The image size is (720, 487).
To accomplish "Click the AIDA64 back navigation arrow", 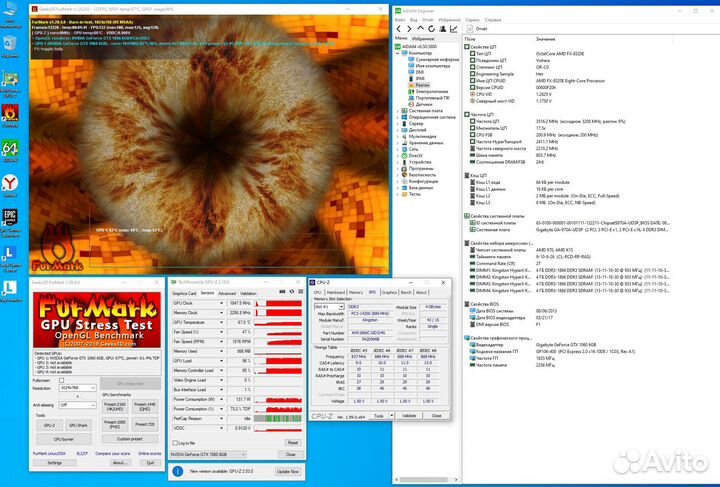I will 398,29.
